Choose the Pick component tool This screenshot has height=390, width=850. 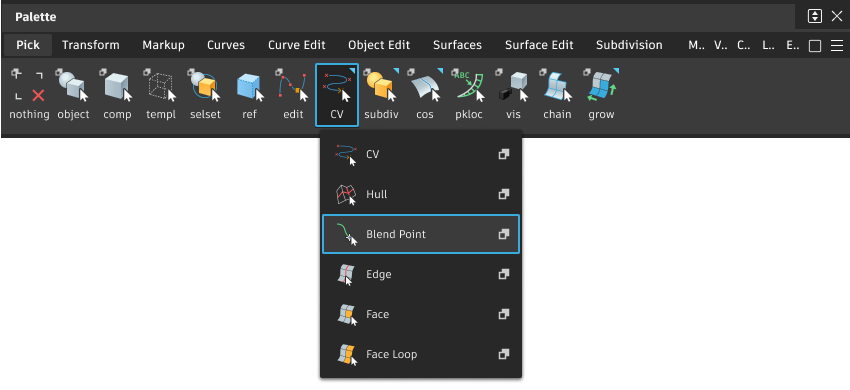(117, 93)
